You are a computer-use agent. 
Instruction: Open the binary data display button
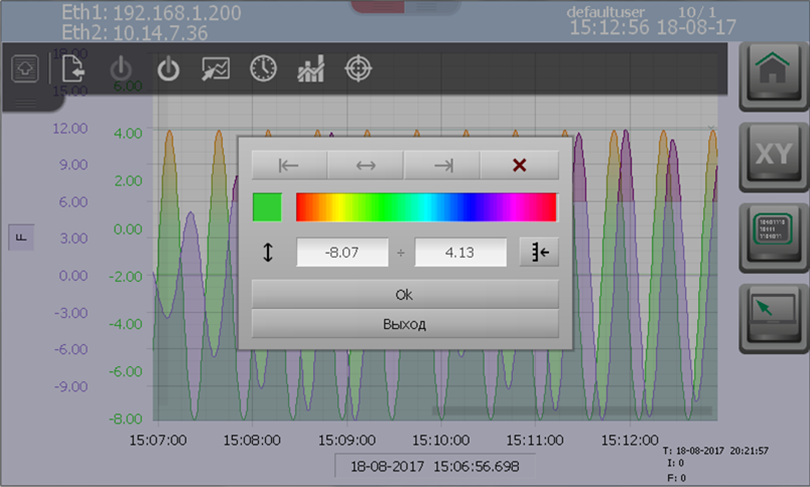point(773,237)
